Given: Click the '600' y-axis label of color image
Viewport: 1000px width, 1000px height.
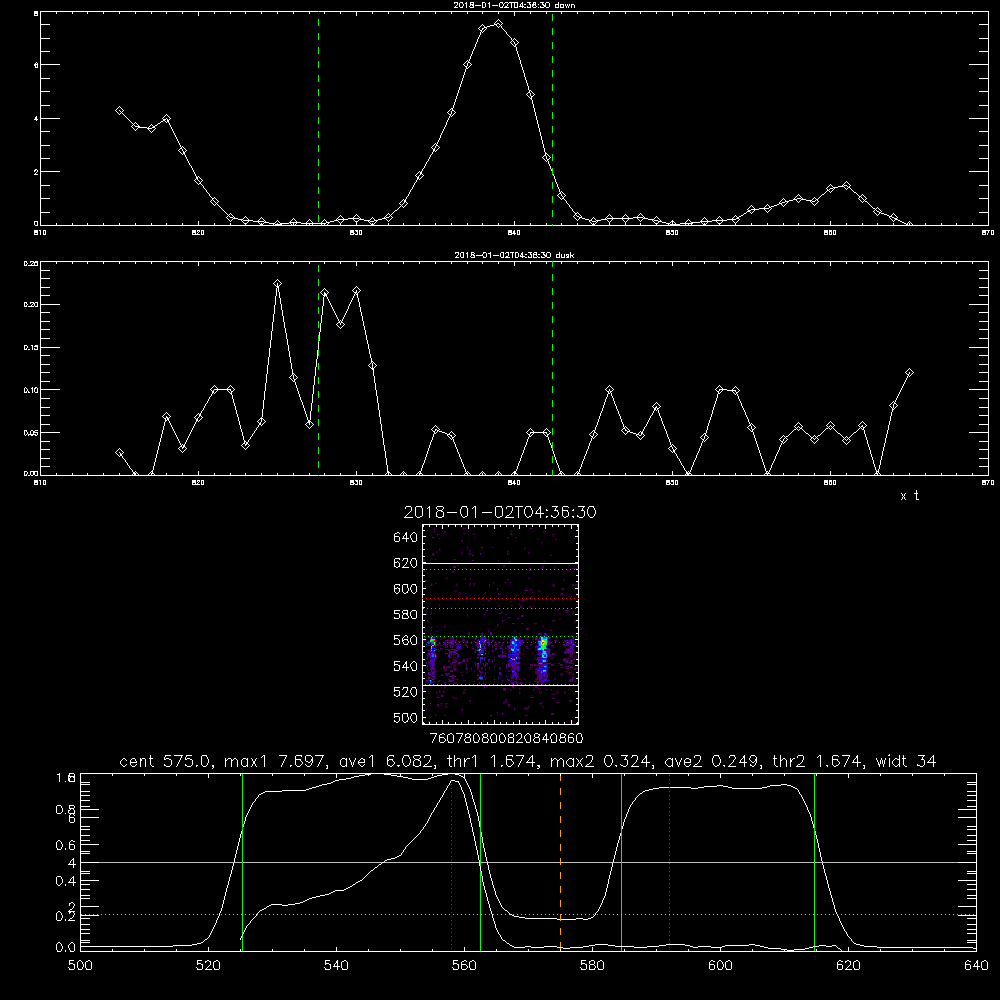Looking at the screenshot, I should (406, 589).
